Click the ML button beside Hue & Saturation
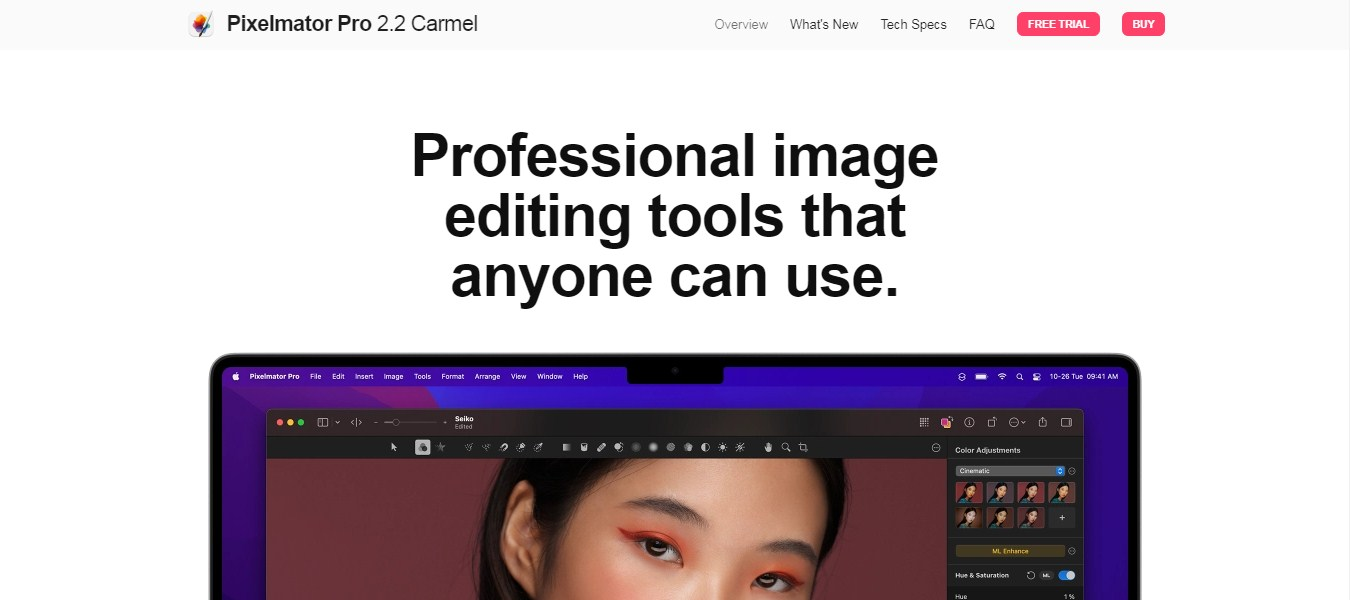 click(1046, 575)
